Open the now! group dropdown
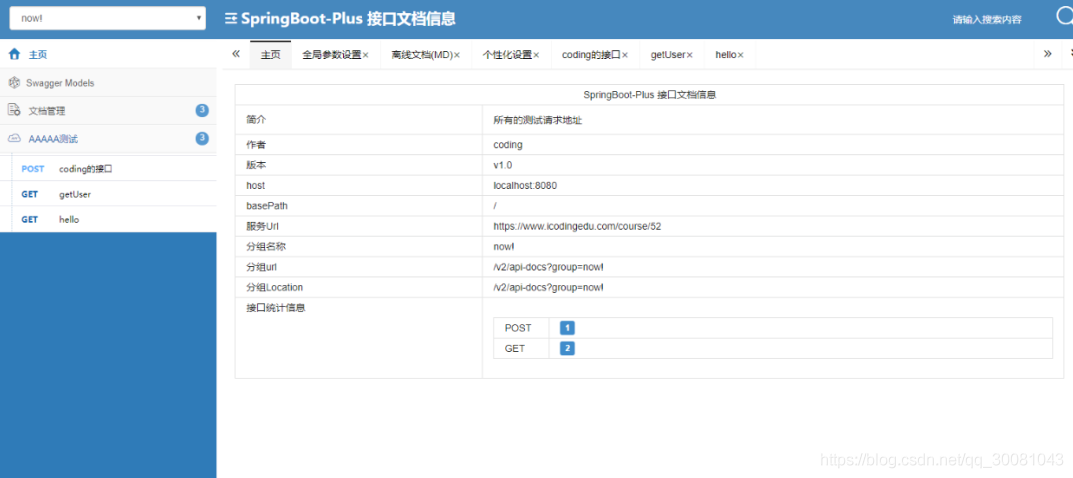1073x478 pixels. tap(107, 18)
